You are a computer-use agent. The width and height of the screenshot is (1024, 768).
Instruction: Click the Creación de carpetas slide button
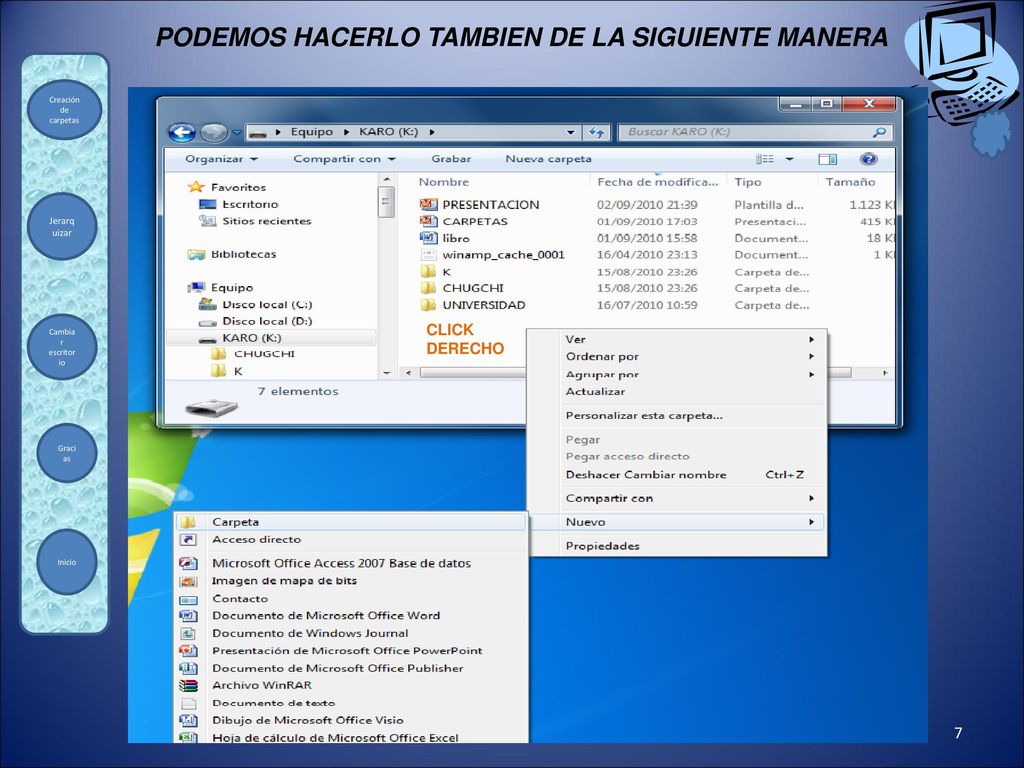64,110
